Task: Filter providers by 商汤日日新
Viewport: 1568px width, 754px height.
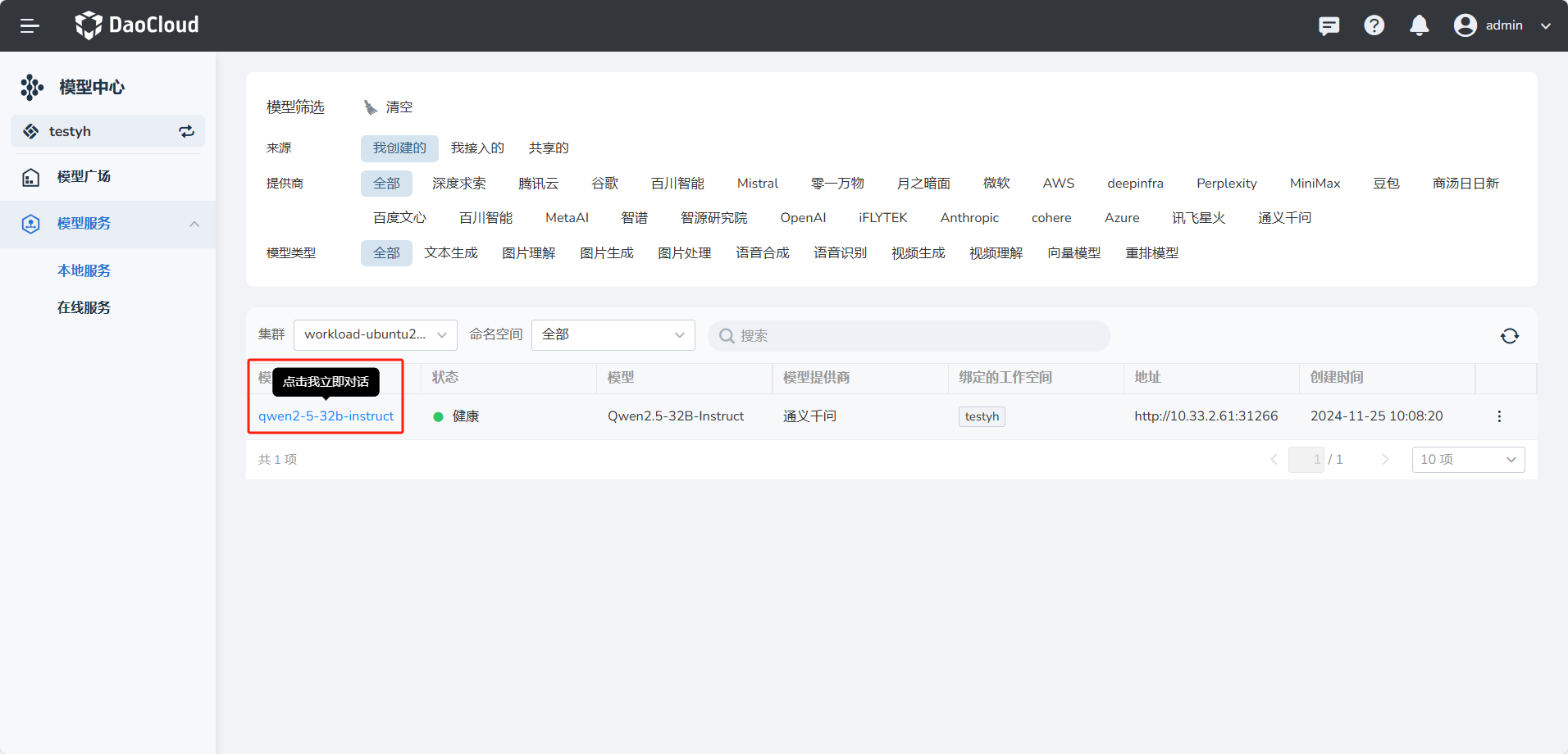Action: click(x=1466, y=184)
